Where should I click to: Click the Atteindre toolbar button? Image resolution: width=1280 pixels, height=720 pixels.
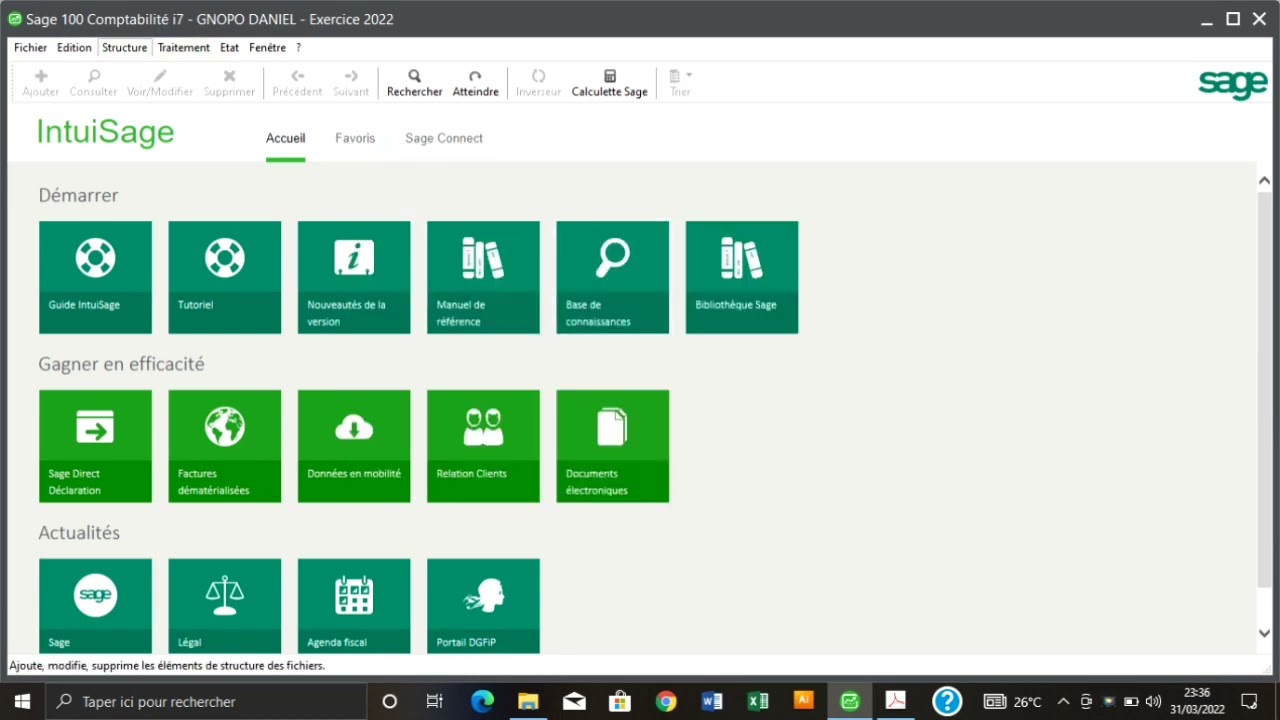click(475, 83)
